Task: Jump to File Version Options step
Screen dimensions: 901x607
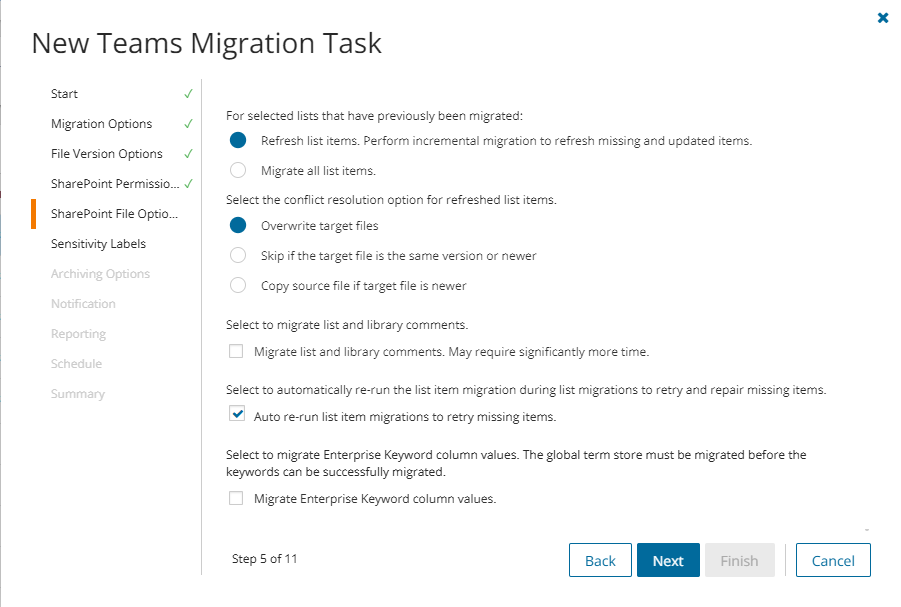Action: tap(107, 153)
